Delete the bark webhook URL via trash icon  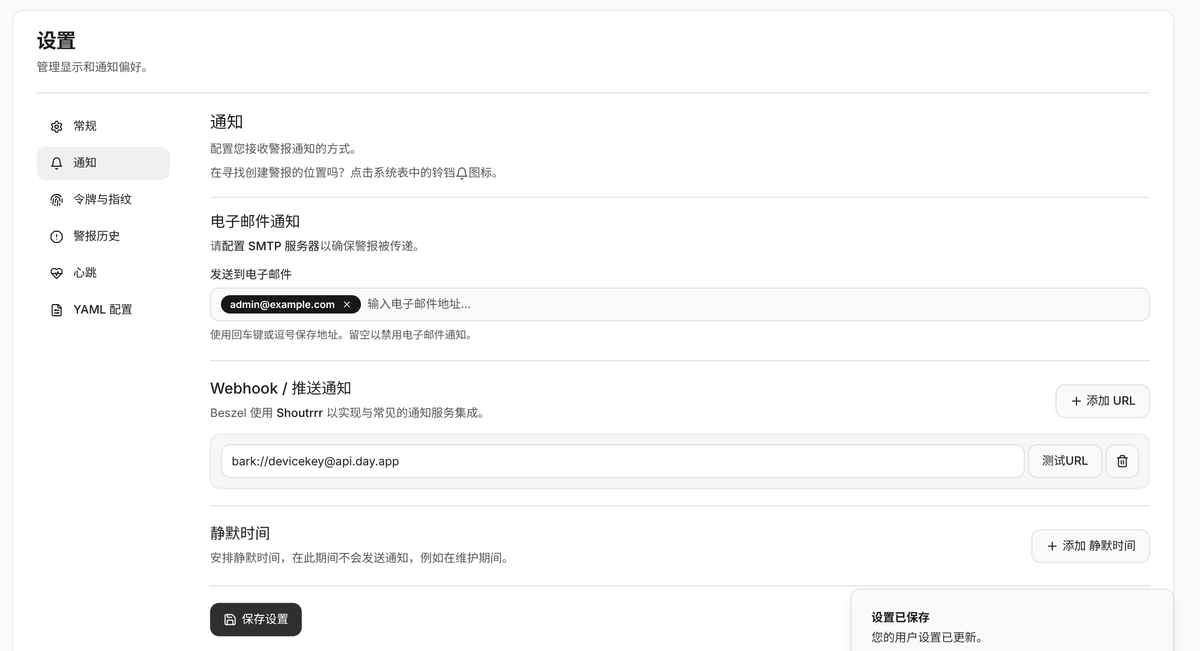coord(1122,461)
